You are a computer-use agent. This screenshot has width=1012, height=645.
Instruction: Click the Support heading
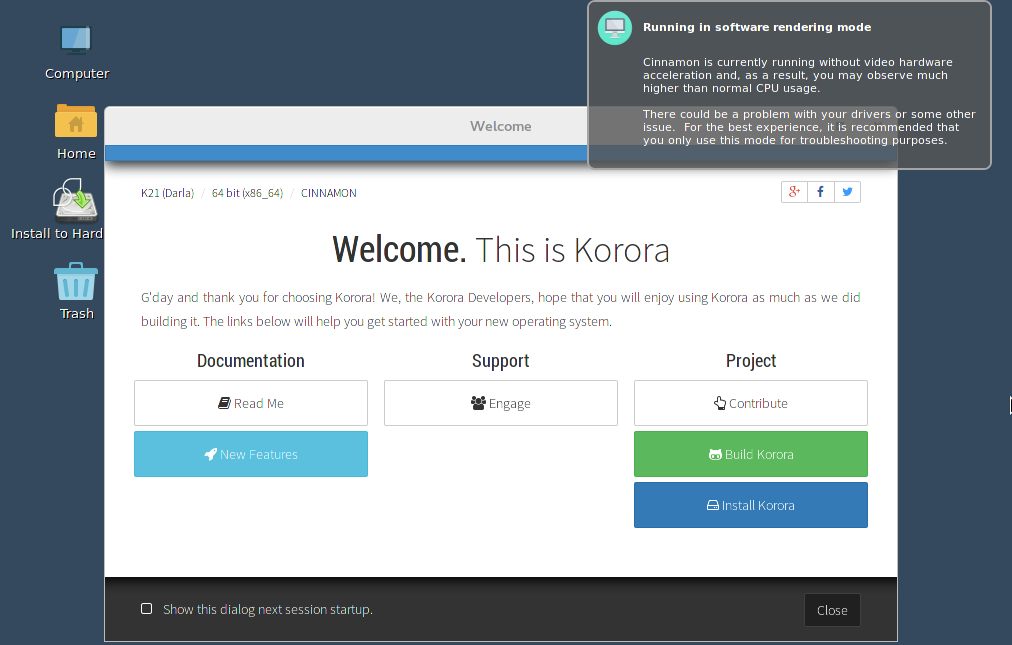coord(500,360)
